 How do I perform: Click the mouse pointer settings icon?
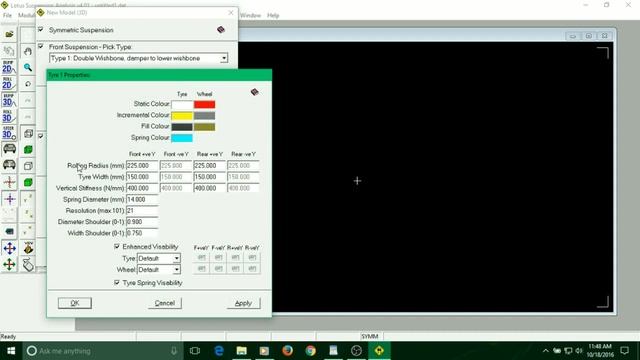click(x=28, y=265)
